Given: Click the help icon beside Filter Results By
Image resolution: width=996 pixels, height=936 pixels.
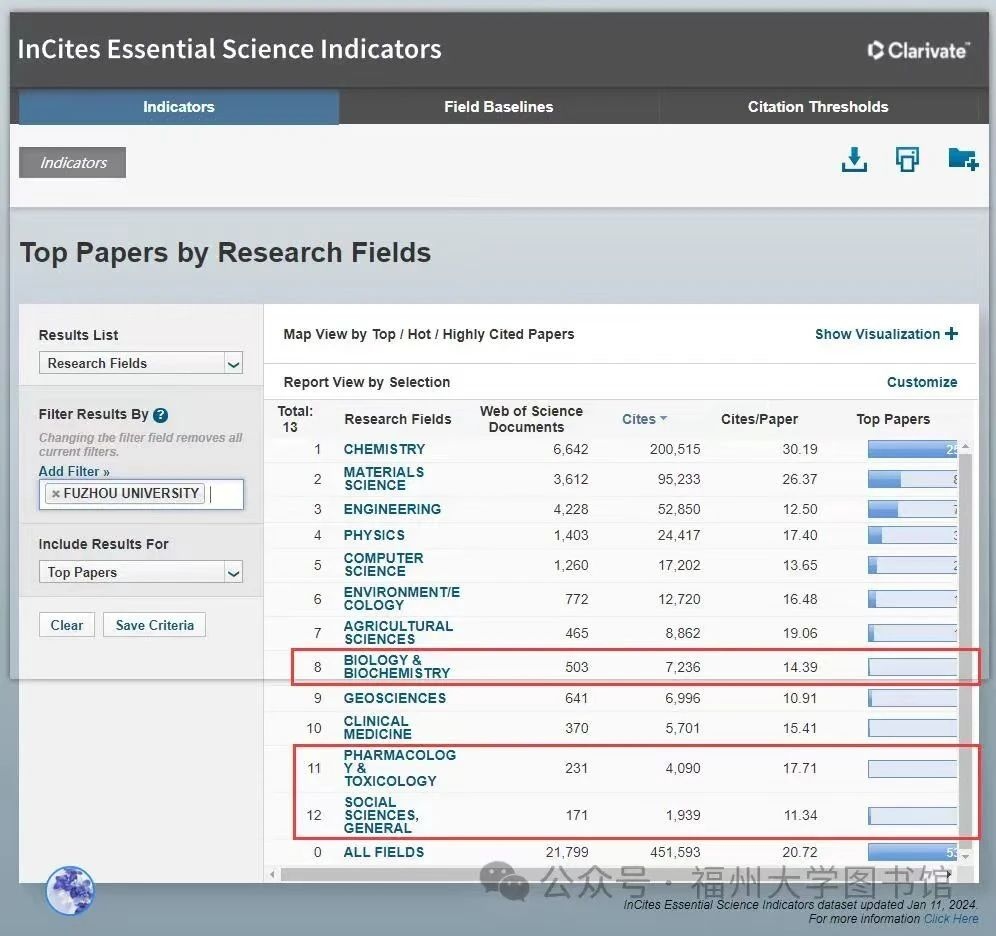Looking at the screenshot, I should (x=160, y=415).
